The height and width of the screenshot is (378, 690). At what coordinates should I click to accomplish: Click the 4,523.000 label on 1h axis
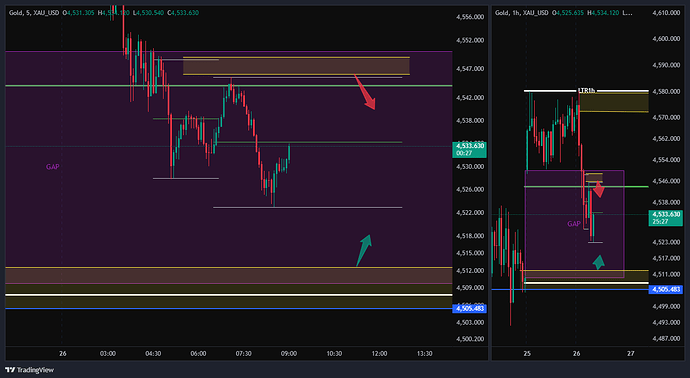tap(666, 242)
